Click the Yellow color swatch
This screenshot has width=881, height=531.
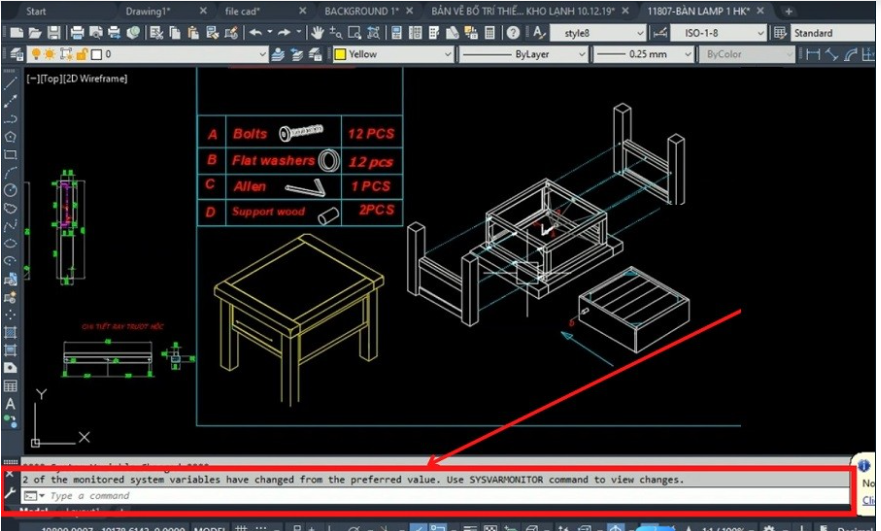[340, 54]
